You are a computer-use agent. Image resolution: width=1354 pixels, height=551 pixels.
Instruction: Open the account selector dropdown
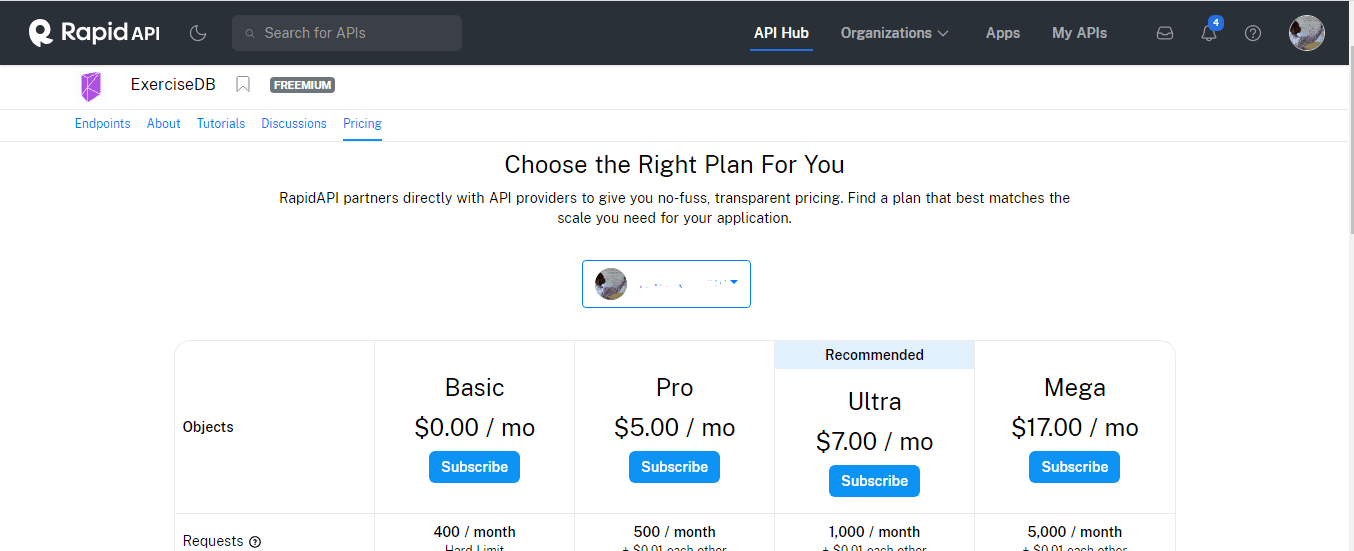(666, 284)
